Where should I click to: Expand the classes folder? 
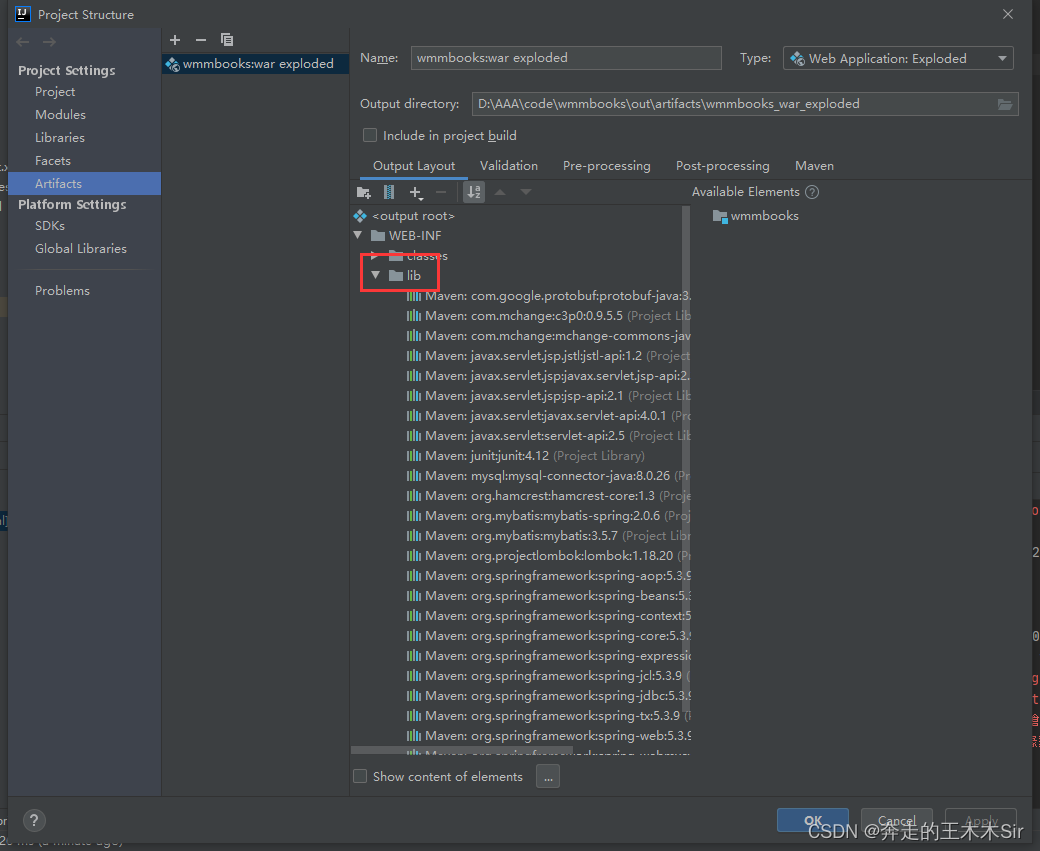point(375,256)
